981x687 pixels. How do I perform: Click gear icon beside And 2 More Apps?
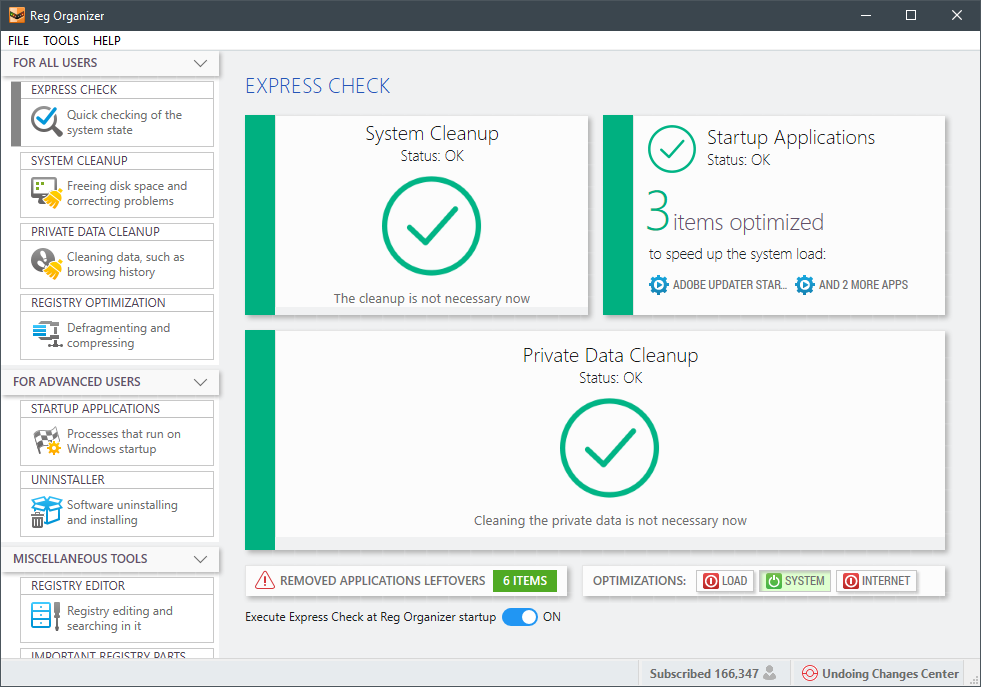pos(805,285)
